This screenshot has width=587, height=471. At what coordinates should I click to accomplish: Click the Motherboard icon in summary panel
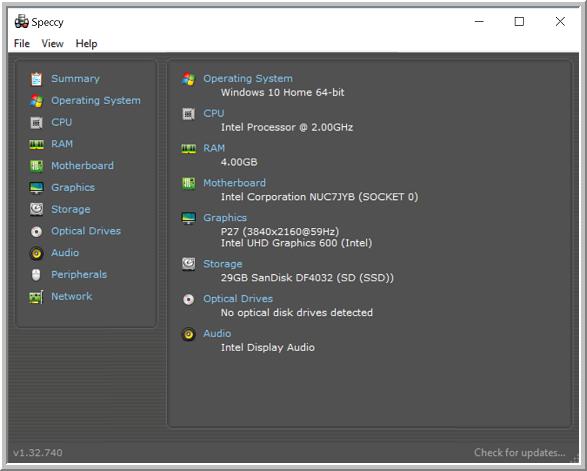pyautogui.click(x=188, y=183)
